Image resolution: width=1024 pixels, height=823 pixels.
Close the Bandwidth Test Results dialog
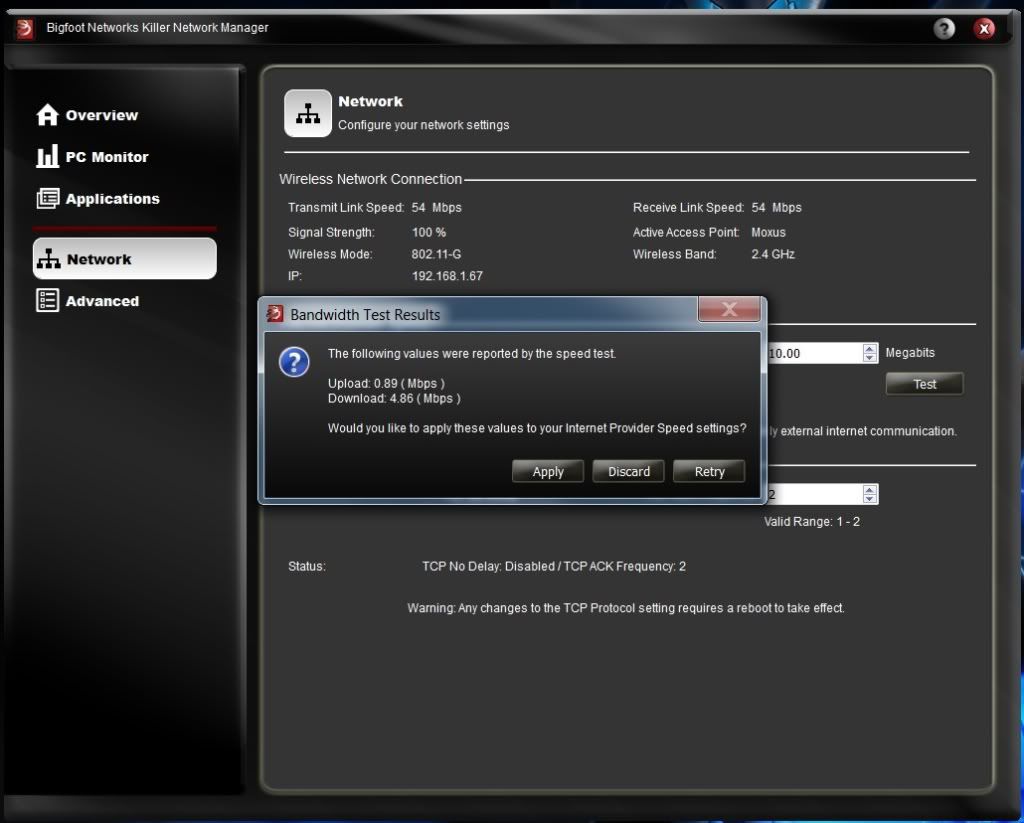729,310
